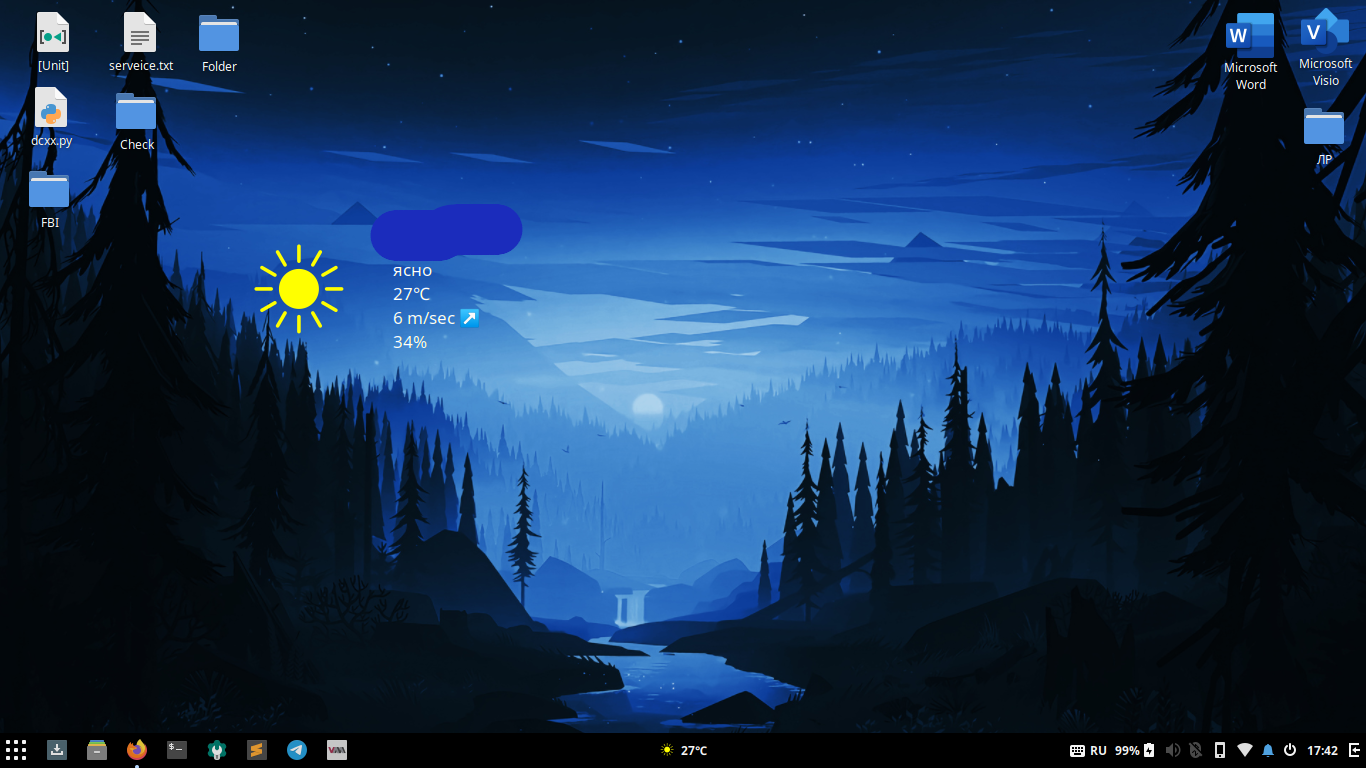The width and height of the screenshot is (1366, 768).
Task: Open the volume speaker tray icon
Action: (1173, 750)
